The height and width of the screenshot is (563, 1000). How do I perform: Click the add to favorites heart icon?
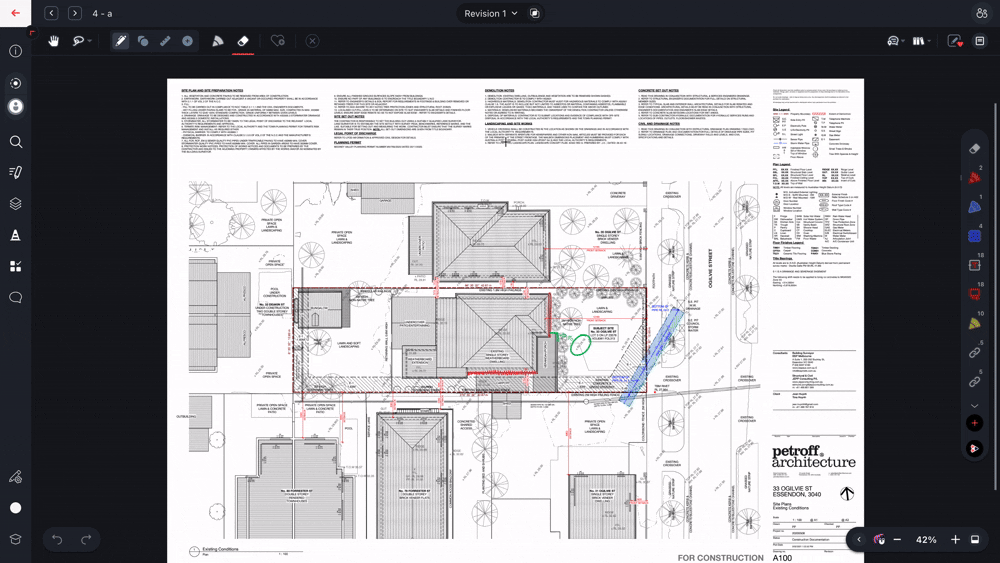tap(277, 41)
